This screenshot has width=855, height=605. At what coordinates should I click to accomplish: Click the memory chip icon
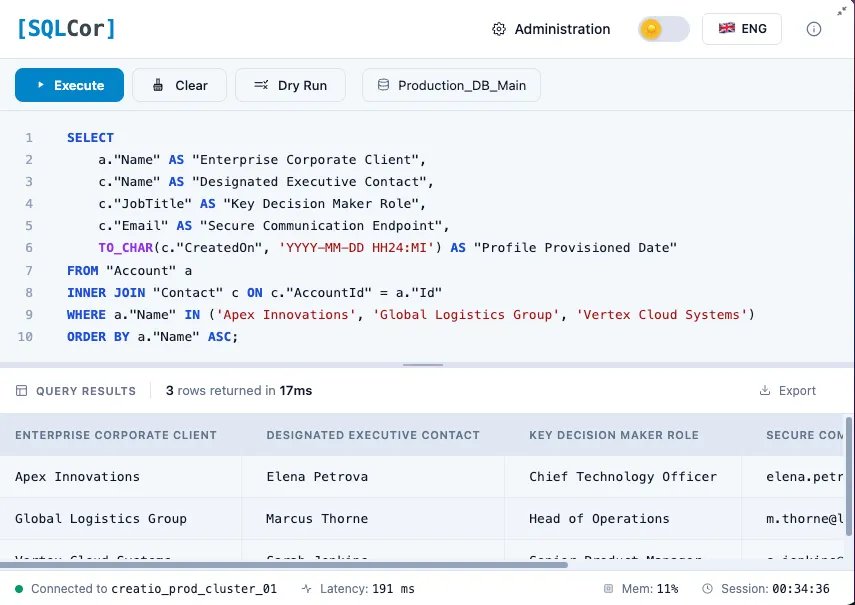pyautogui.click(x=608, y=589)
